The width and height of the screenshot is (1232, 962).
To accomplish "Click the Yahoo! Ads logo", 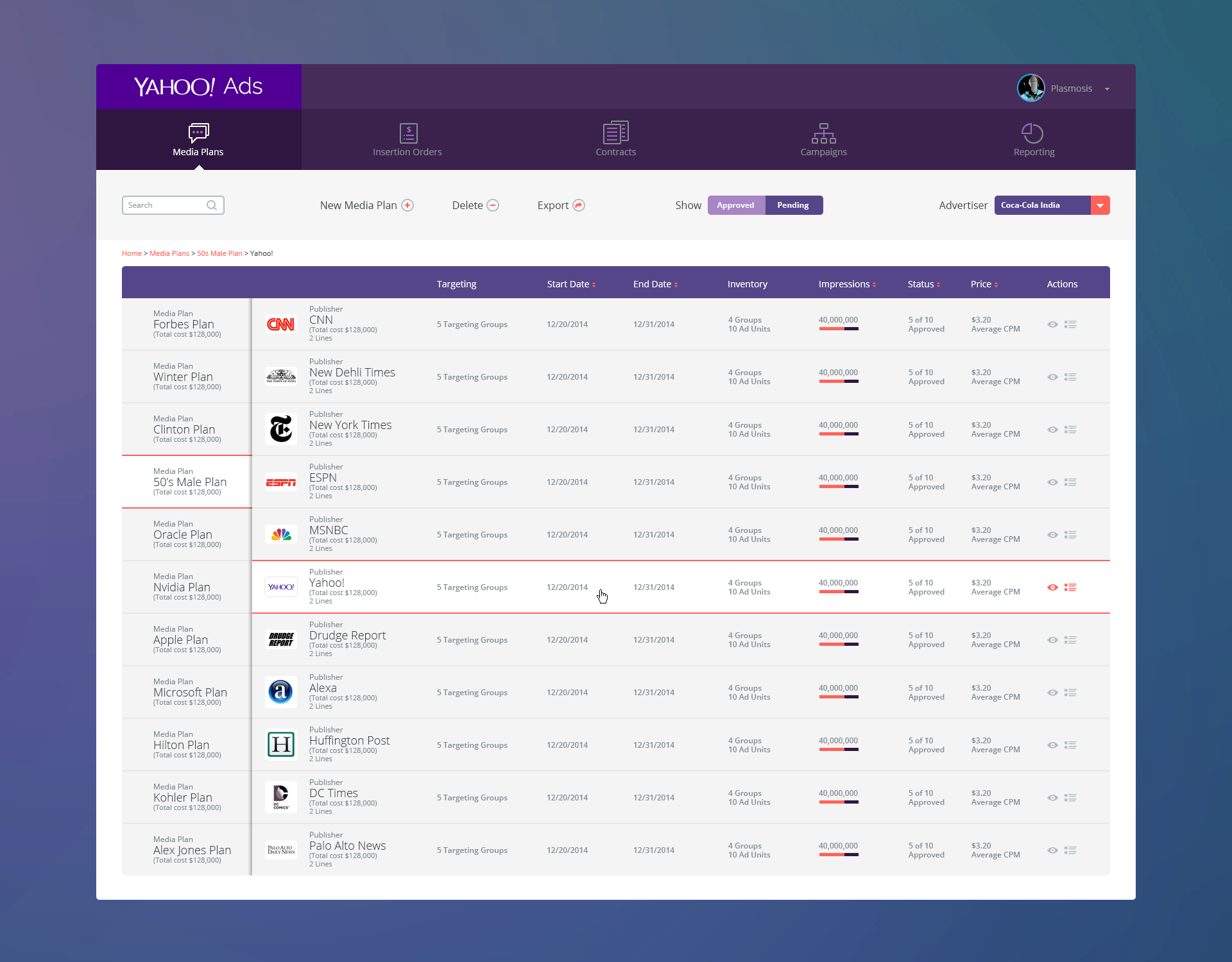I will click(198, 87).
